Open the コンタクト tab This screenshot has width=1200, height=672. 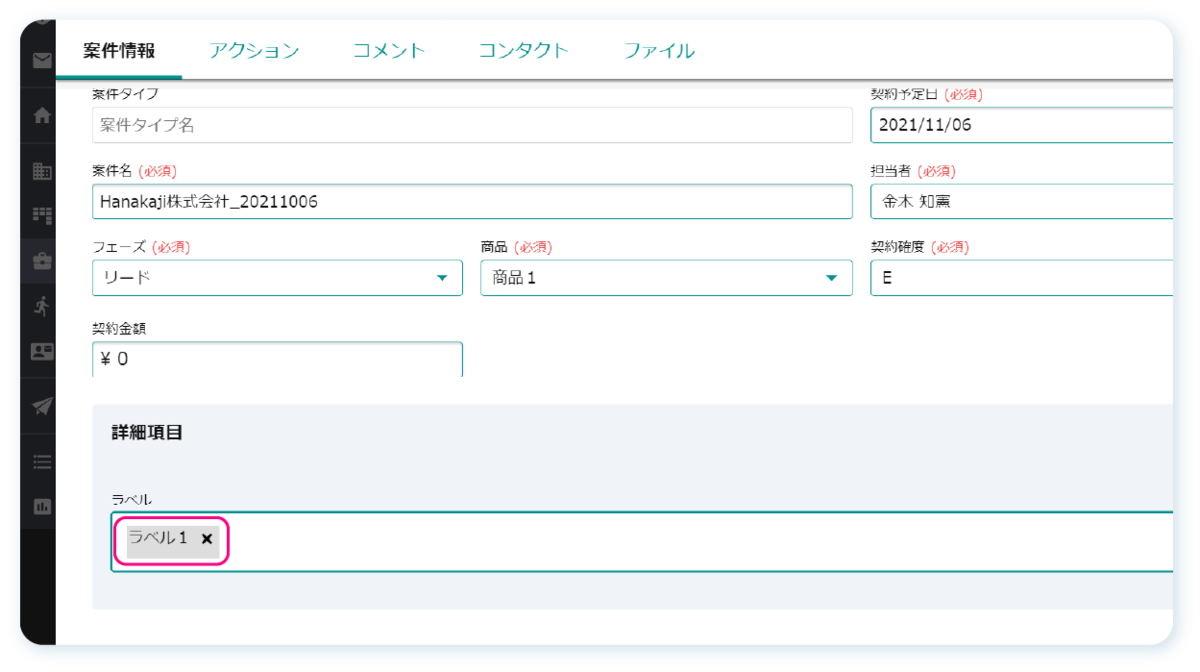[523, 51]
